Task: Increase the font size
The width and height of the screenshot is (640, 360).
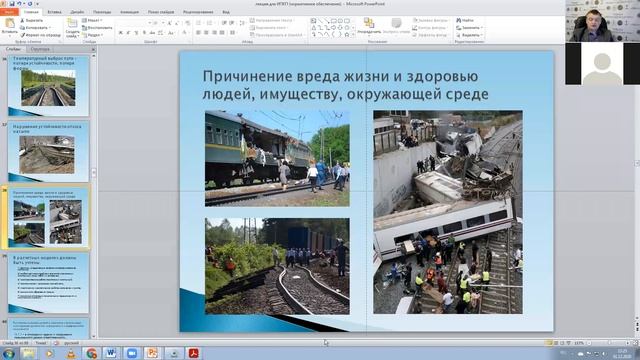Action: pyautogui.click(x=169, y=23)
